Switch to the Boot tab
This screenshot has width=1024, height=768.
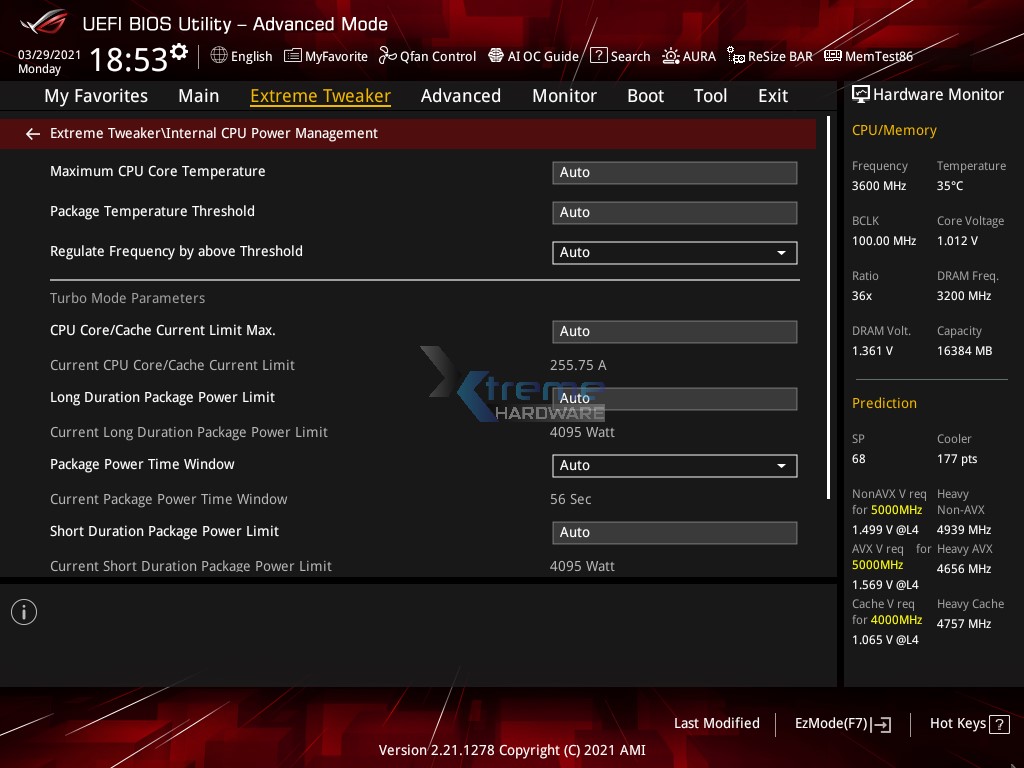[x=645, y=95]
